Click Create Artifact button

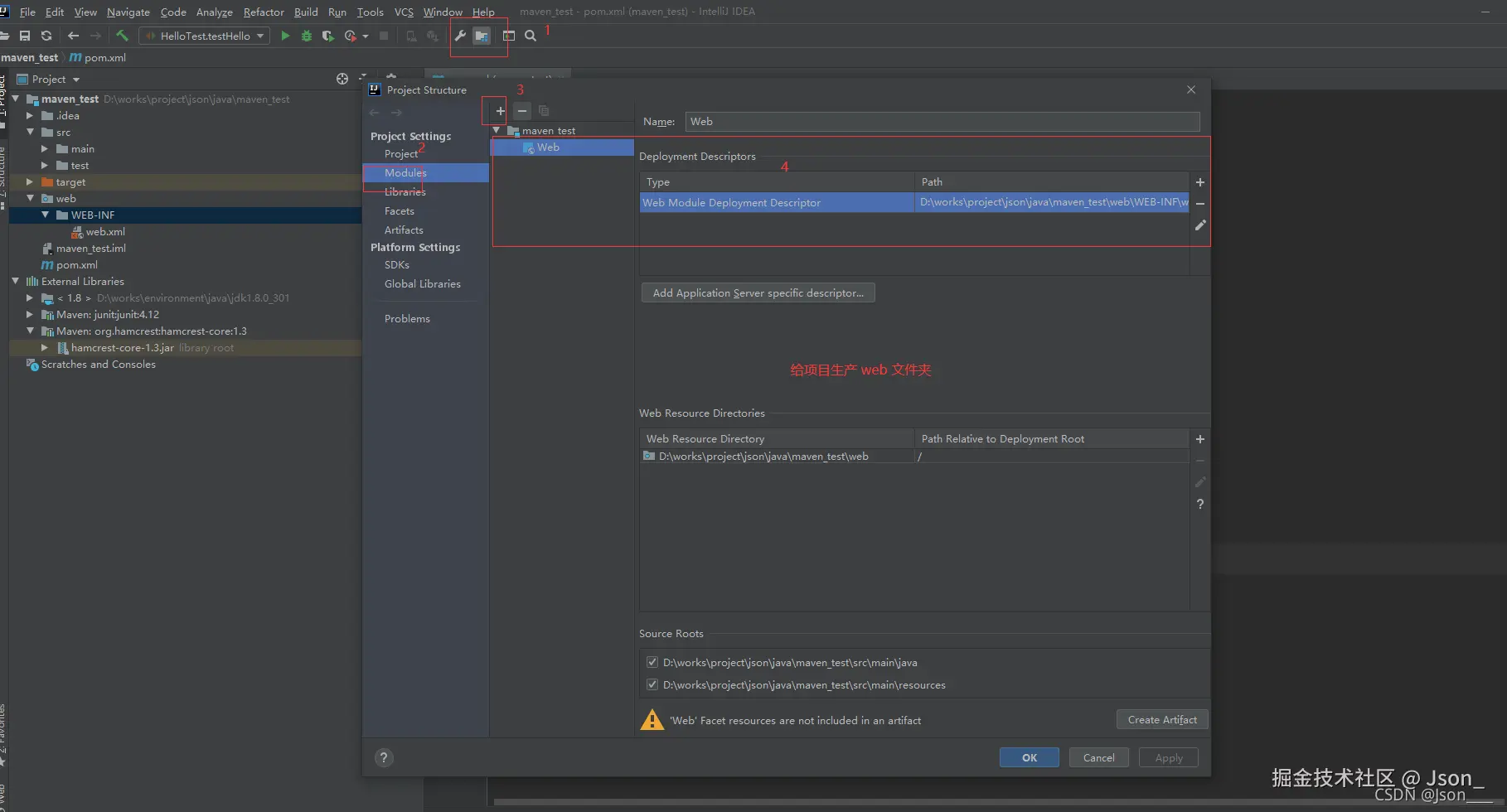tap(1162, 719)
